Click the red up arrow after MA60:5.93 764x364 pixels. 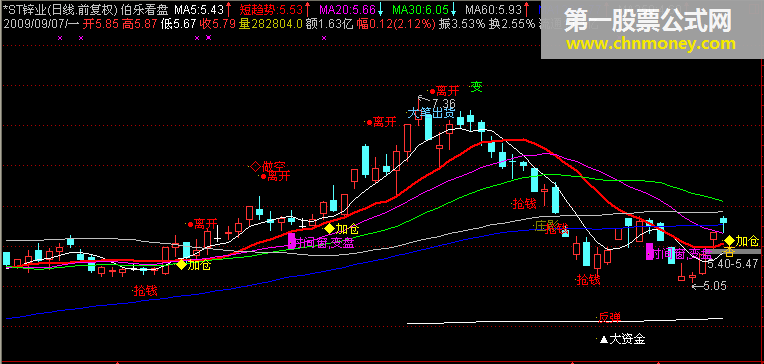tap(527, 10)
